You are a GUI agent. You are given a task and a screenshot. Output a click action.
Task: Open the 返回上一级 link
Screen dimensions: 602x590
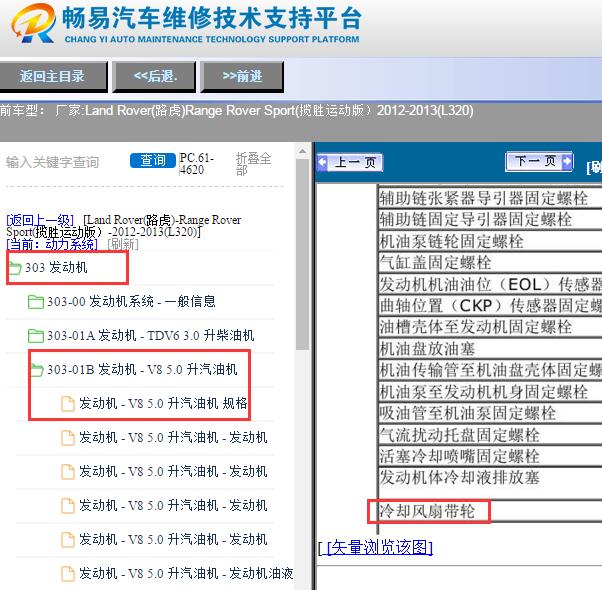[40, 220]
